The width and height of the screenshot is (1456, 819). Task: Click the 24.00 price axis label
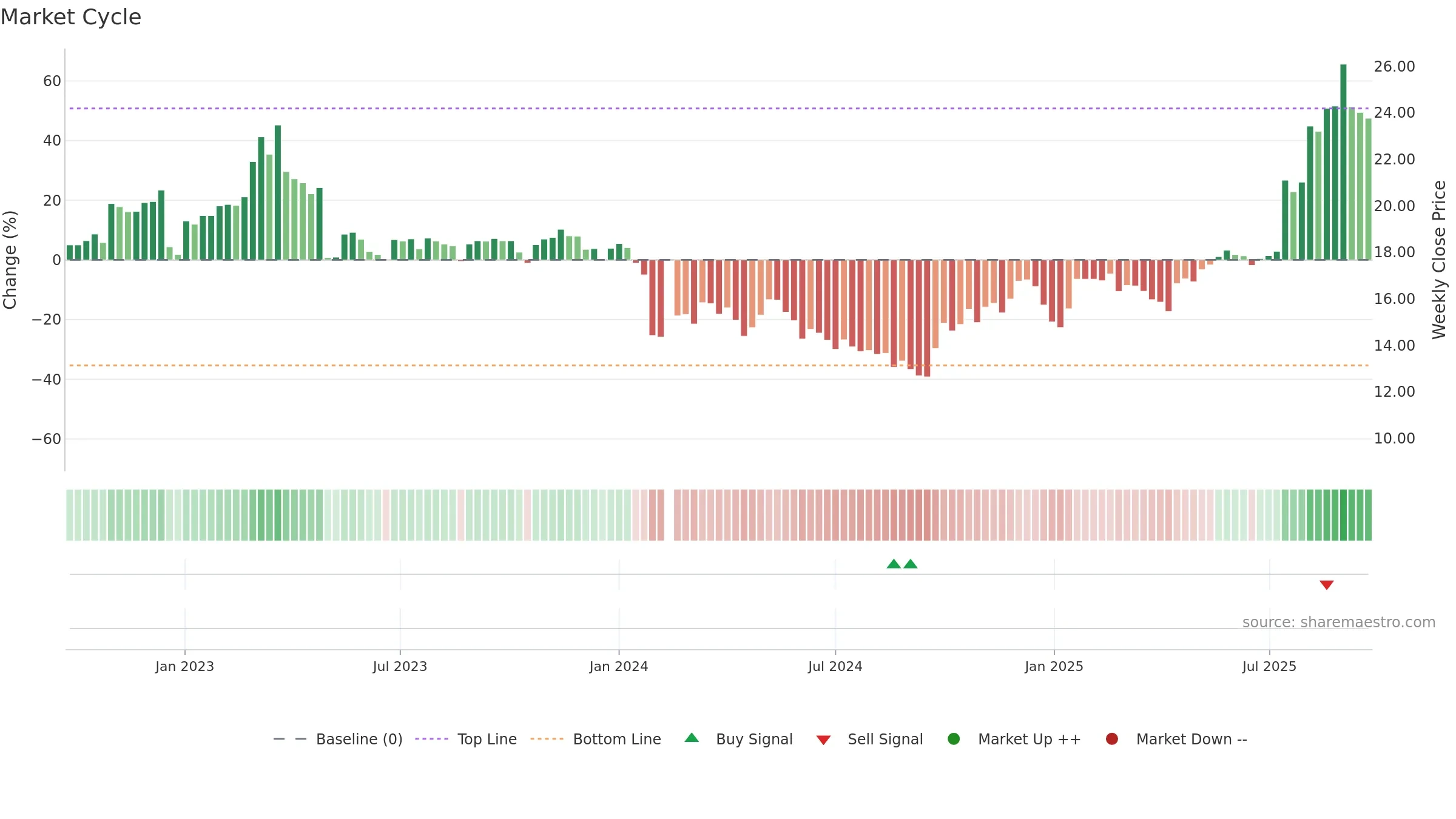tap(1395, 112)
